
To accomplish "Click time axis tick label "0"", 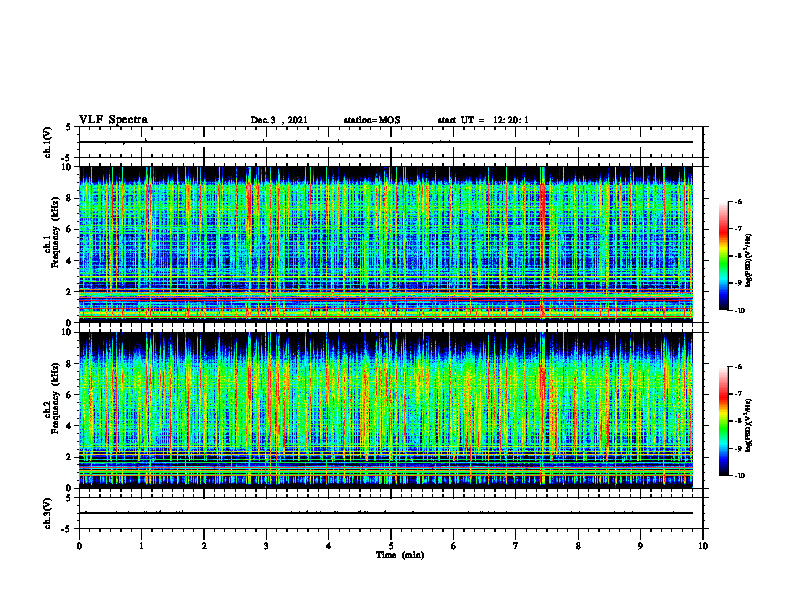I will coord(79,546).
